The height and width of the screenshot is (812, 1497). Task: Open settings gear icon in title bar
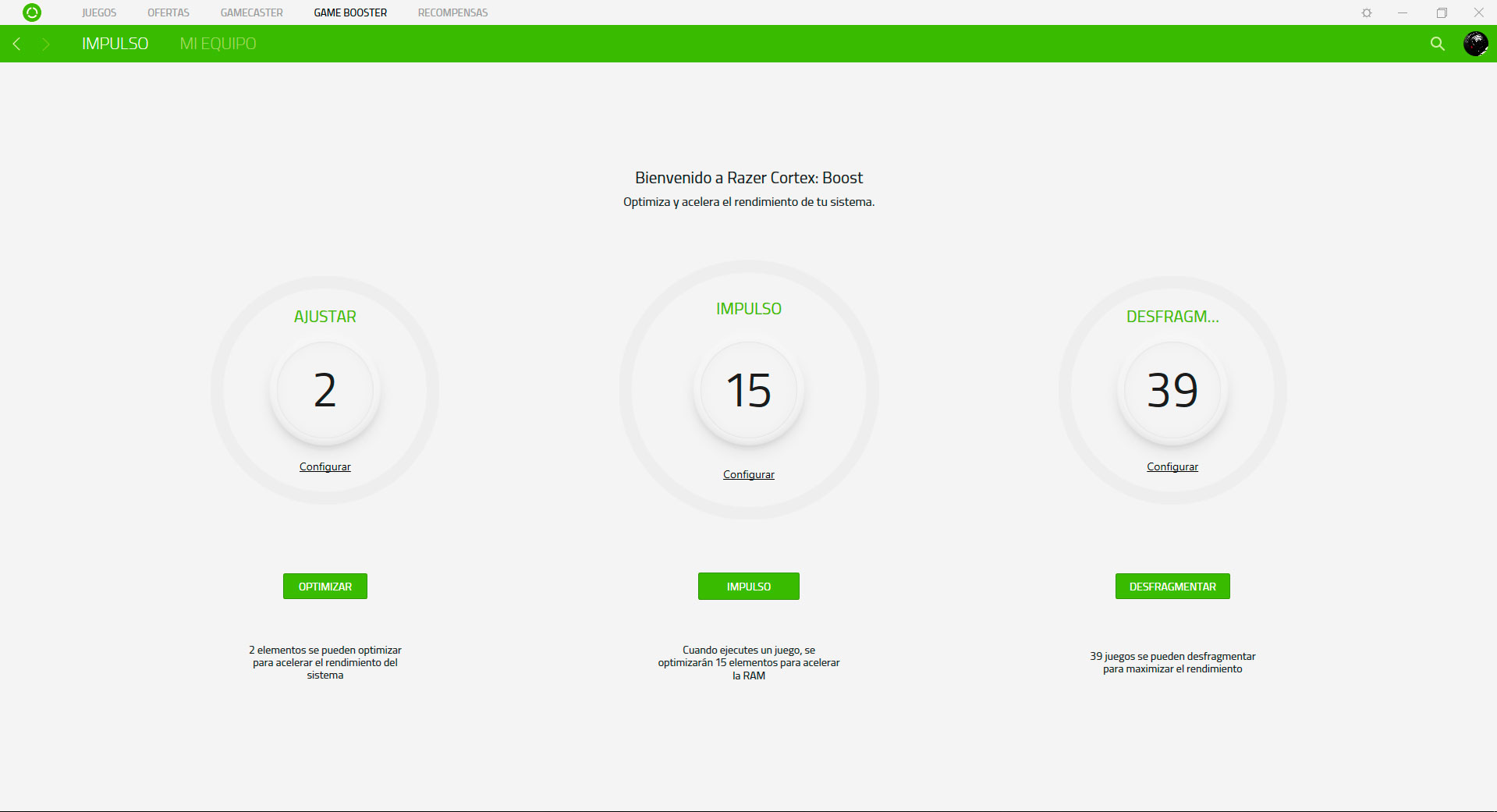coord(1367,12)
